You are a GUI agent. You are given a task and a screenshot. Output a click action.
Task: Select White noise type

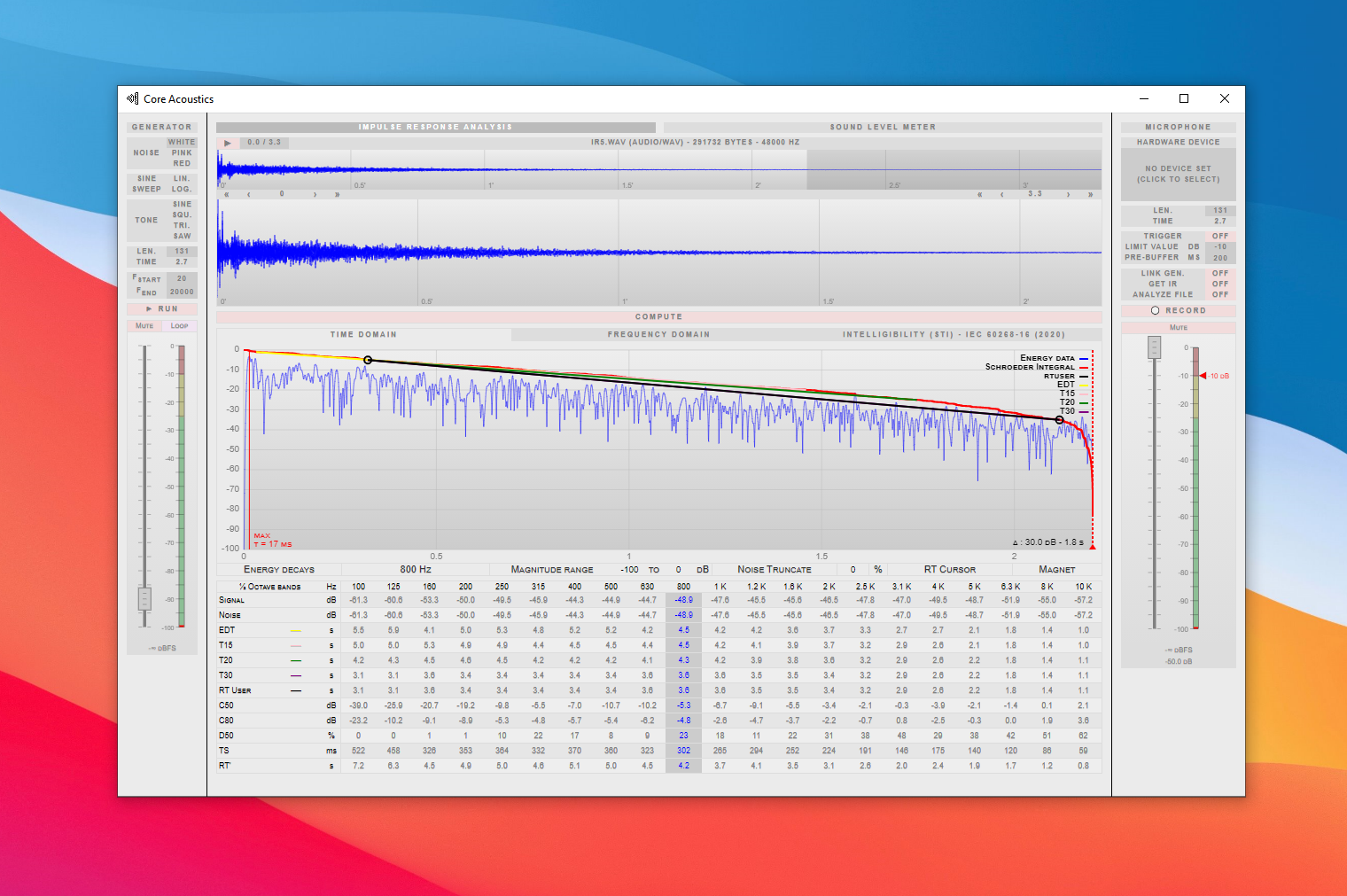tap(182, 142)
